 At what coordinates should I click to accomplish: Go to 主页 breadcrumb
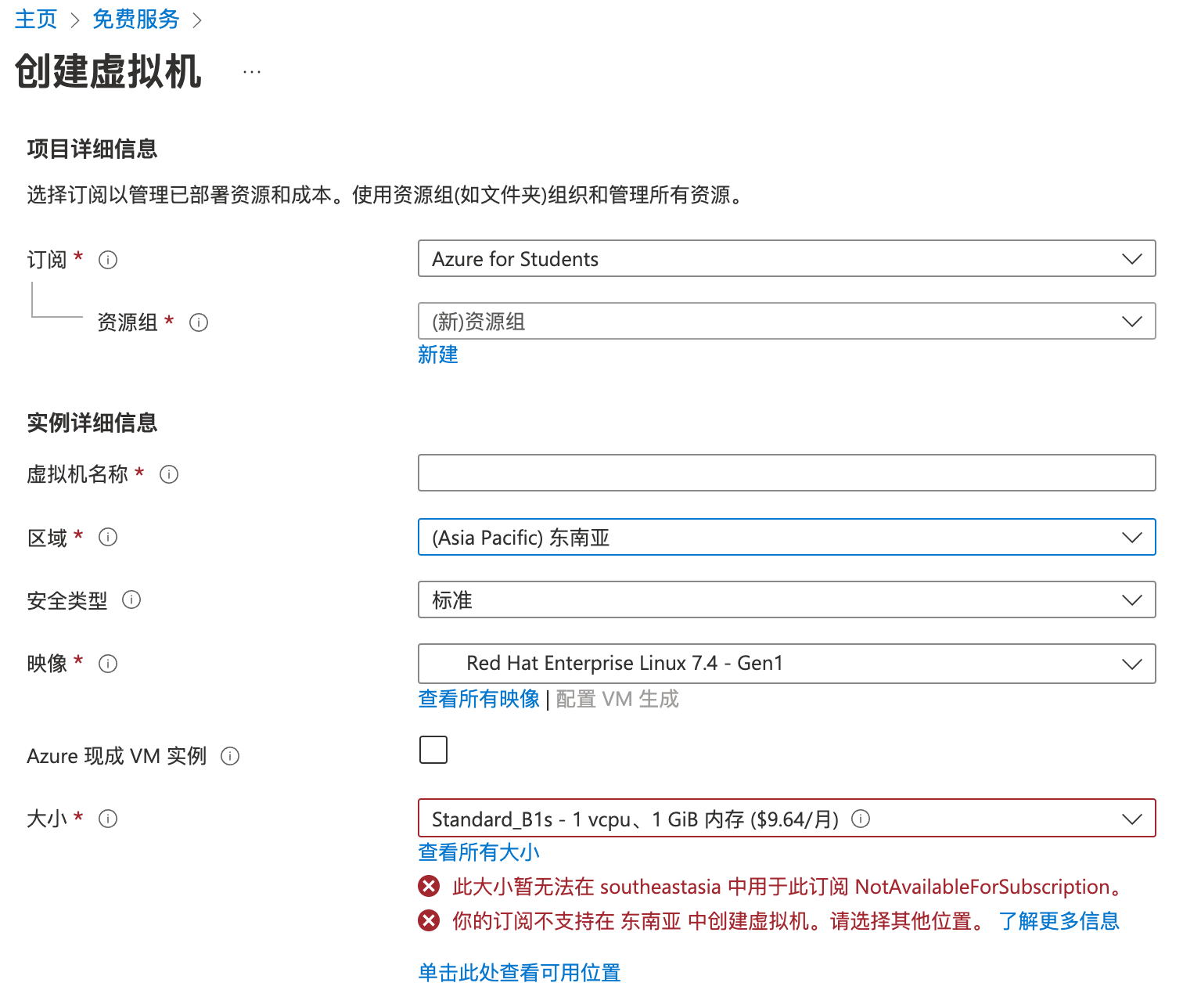[36, 19]
